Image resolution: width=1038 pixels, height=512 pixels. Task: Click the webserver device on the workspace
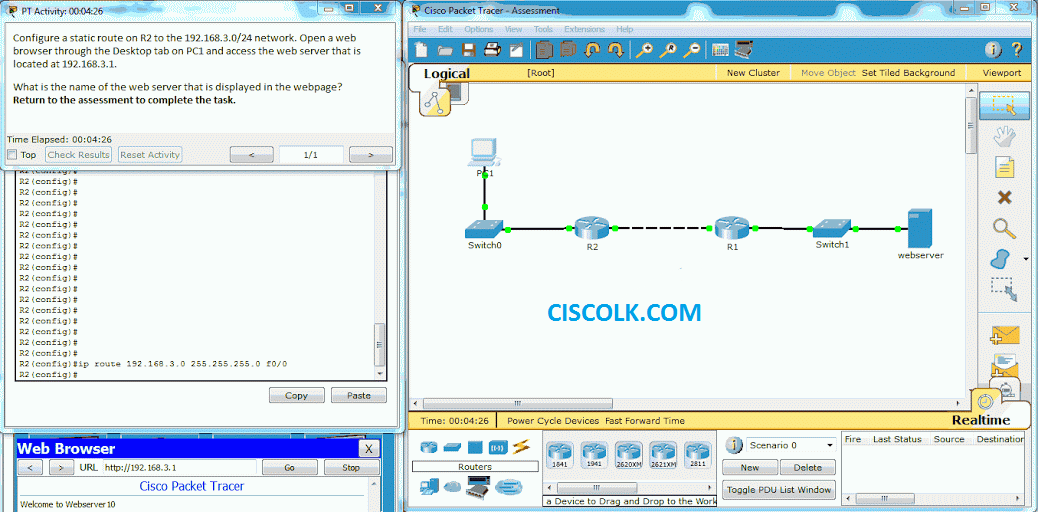pyautogui.click(x=920, y=229)
